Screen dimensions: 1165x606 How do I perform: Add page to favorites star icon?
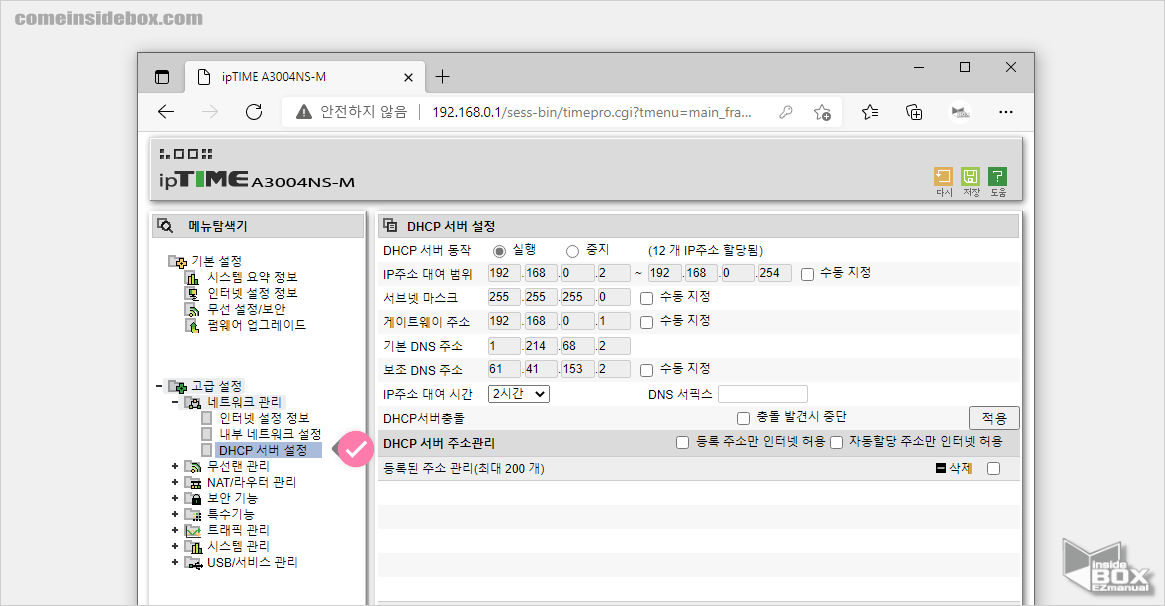822,112
